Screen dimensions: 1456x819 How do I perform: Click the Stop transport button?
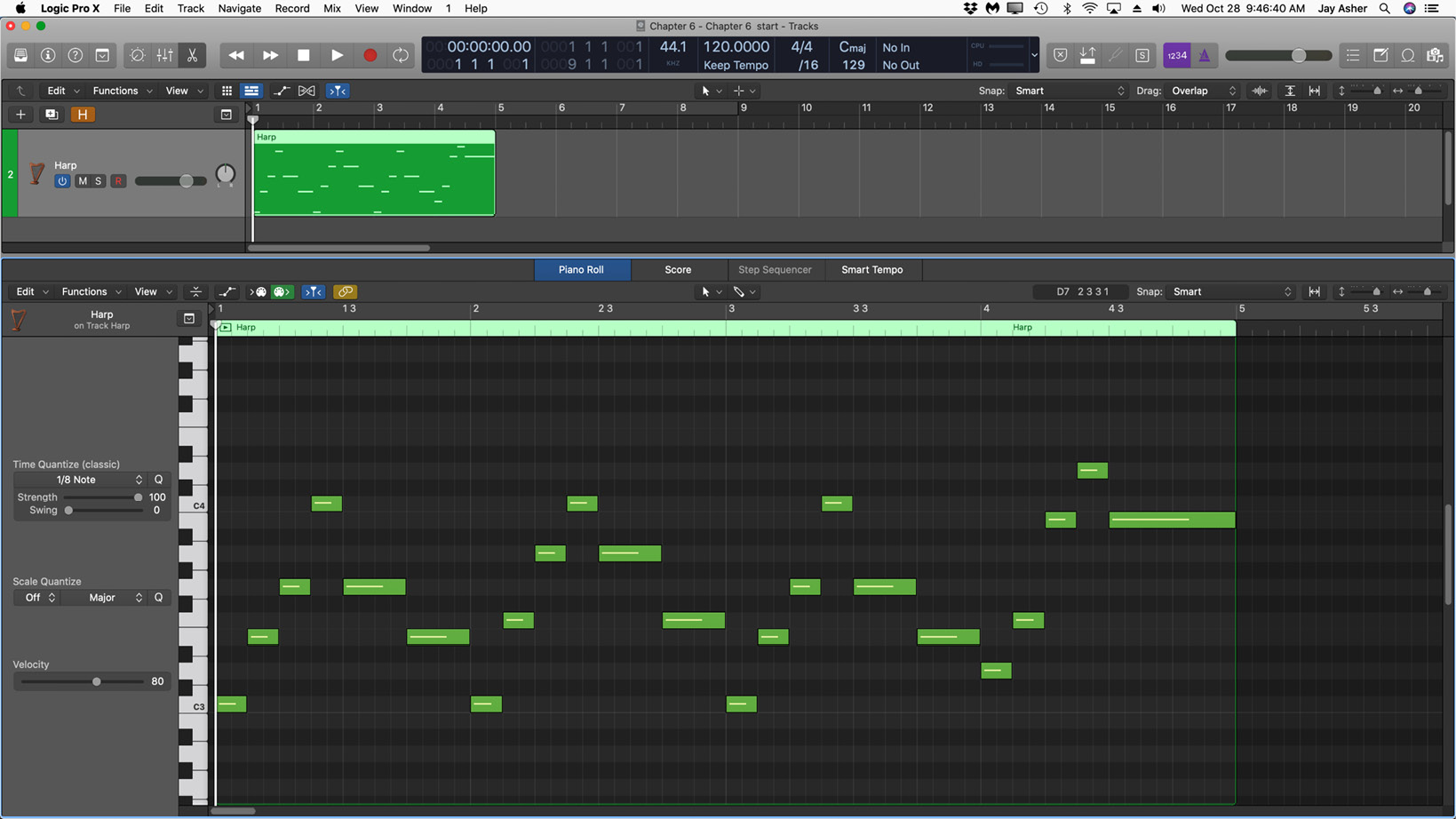coord(304,55)
